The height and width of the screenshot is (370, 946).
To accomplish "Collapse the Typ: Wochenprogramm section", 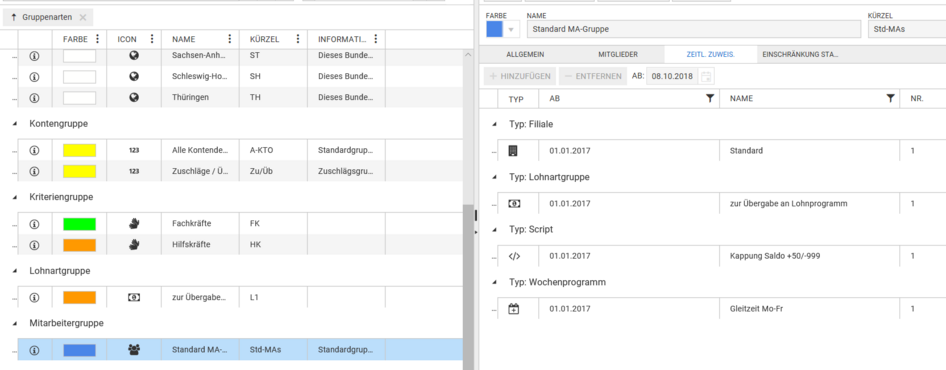I will [x=495, y=282].
